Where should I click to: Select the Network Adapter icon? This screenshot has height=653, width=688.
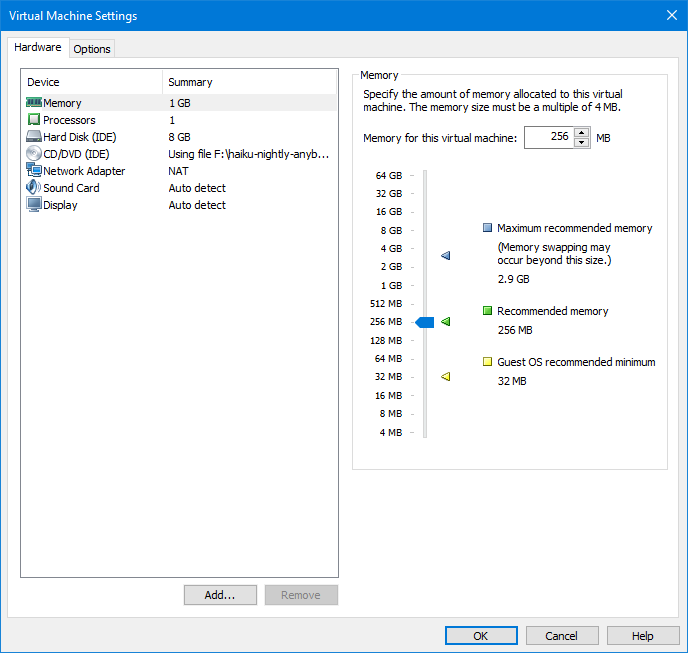(34, 171)
